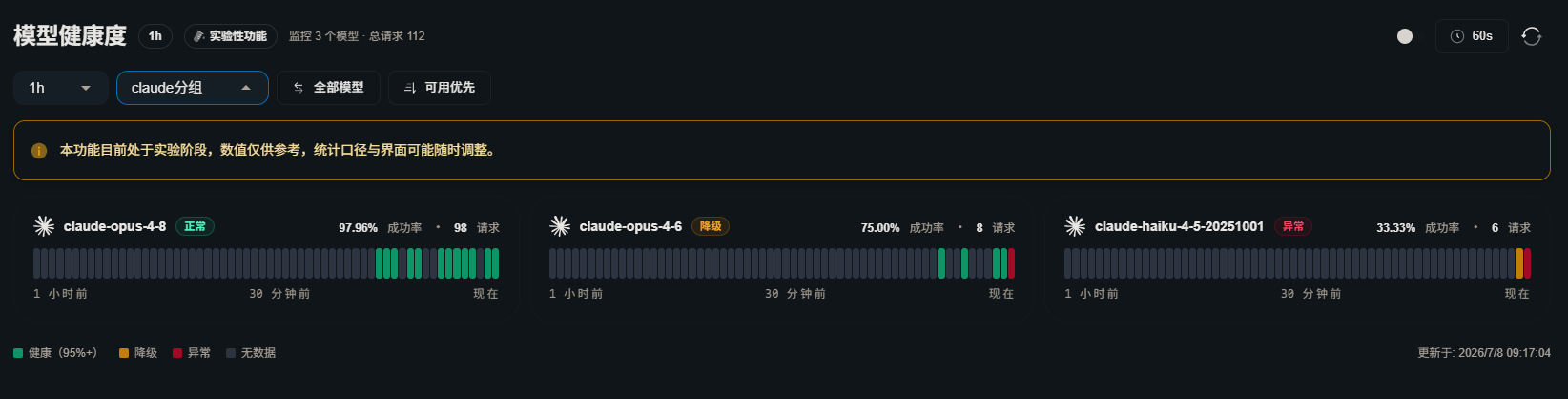Click the claude-haiku-4-5-20251001 starburst logo

coord(1075,226)
